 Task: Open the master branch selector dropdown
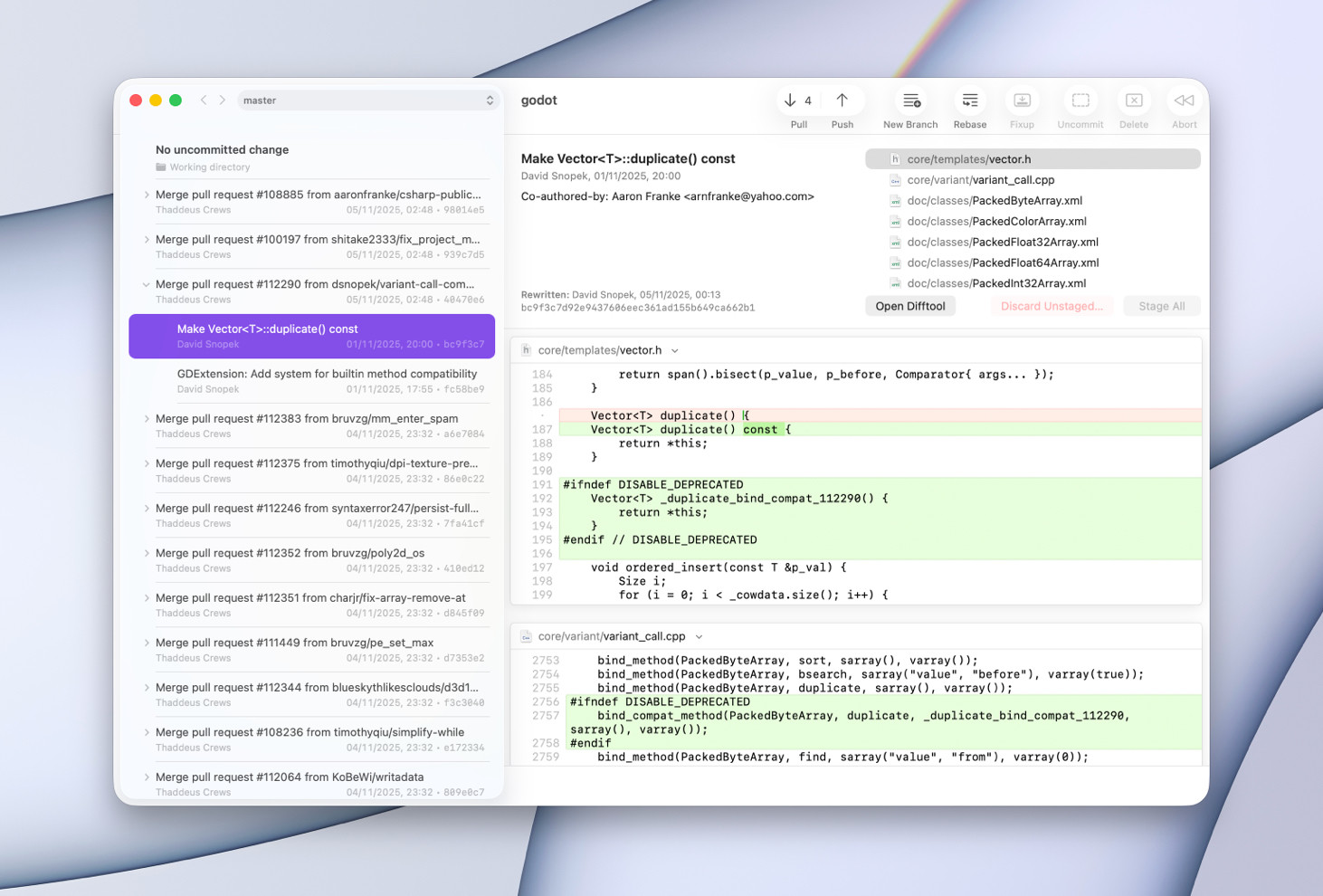(x=369, y=100)
